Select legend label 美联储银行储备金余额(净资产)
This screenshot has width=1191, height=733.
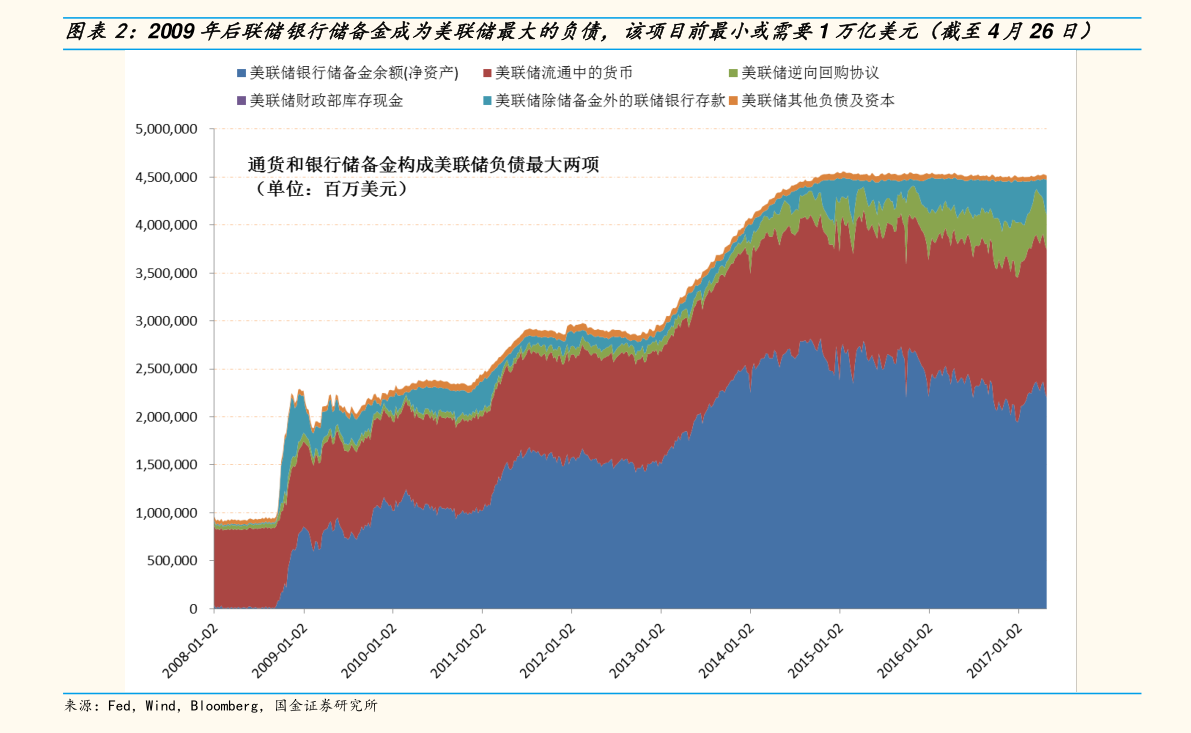pyautogui.click(x=354, y=74)
